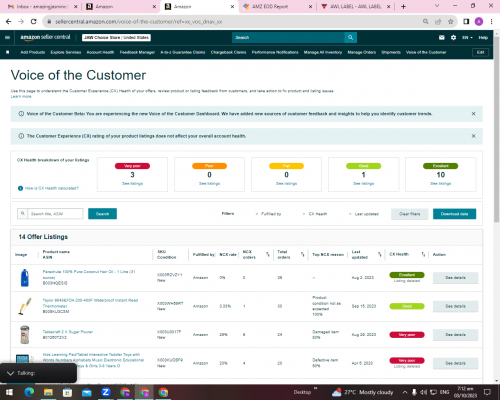Expand the CX Health filter dropdown

315,214
